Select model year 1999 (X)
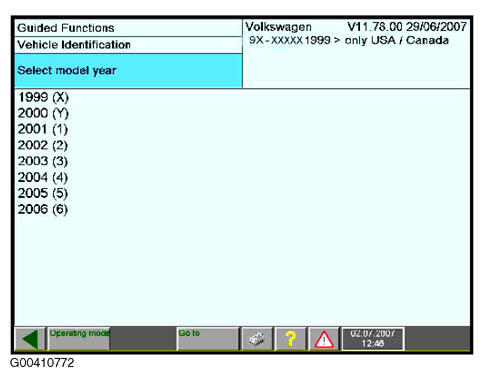Viewport: 483px width, 377px height. [43, 97]
